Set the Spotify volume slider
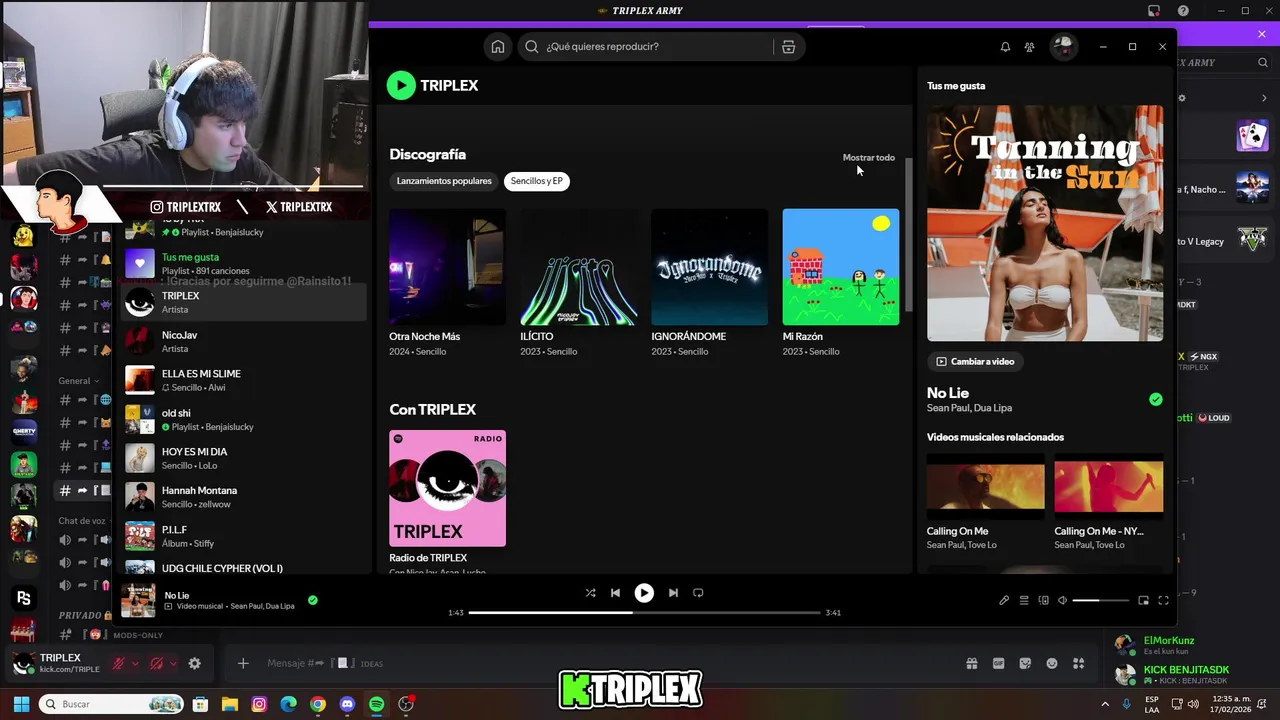 tap(1100, 600)
